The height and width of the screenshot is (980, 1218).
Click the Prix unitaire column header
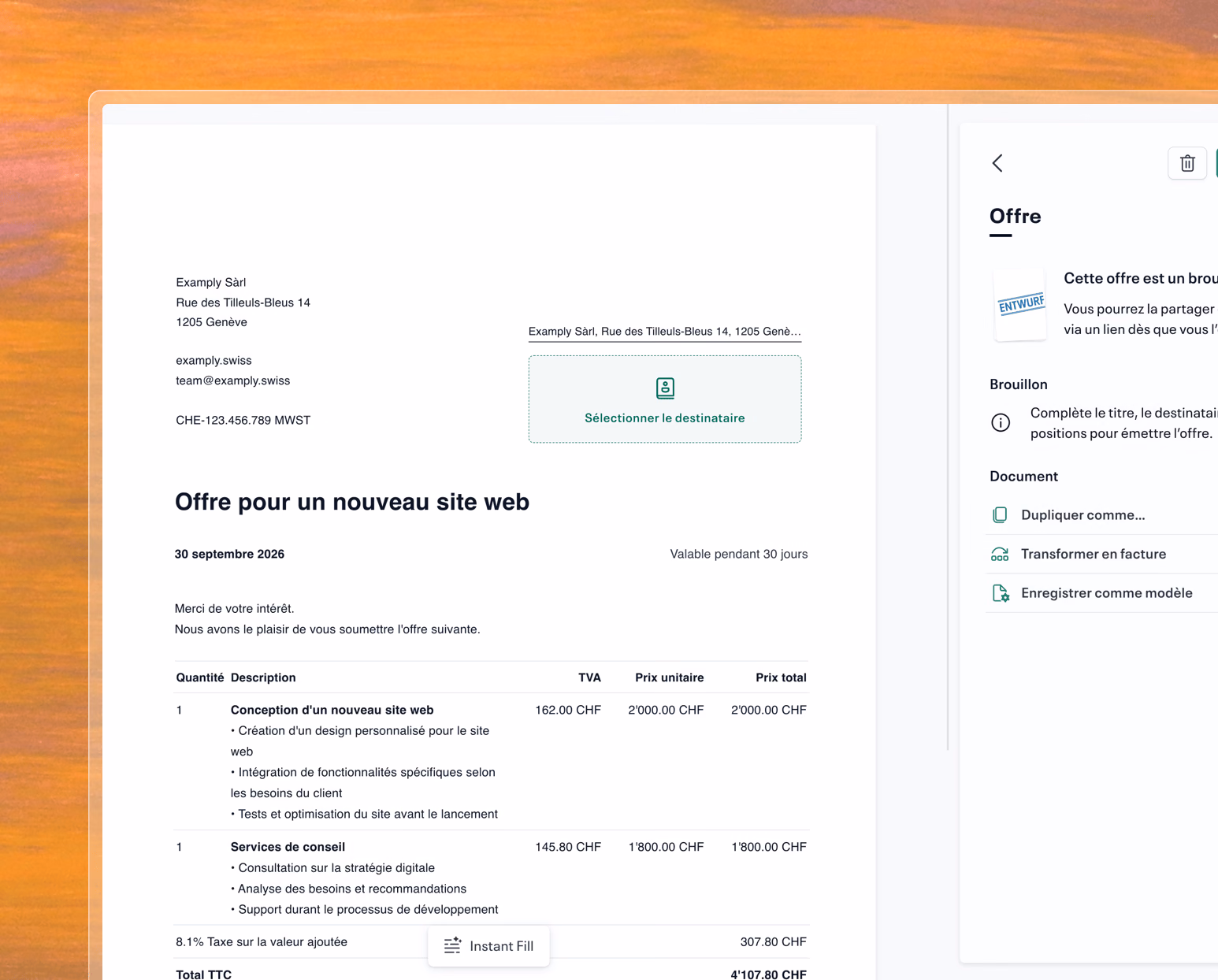(669, 678)
